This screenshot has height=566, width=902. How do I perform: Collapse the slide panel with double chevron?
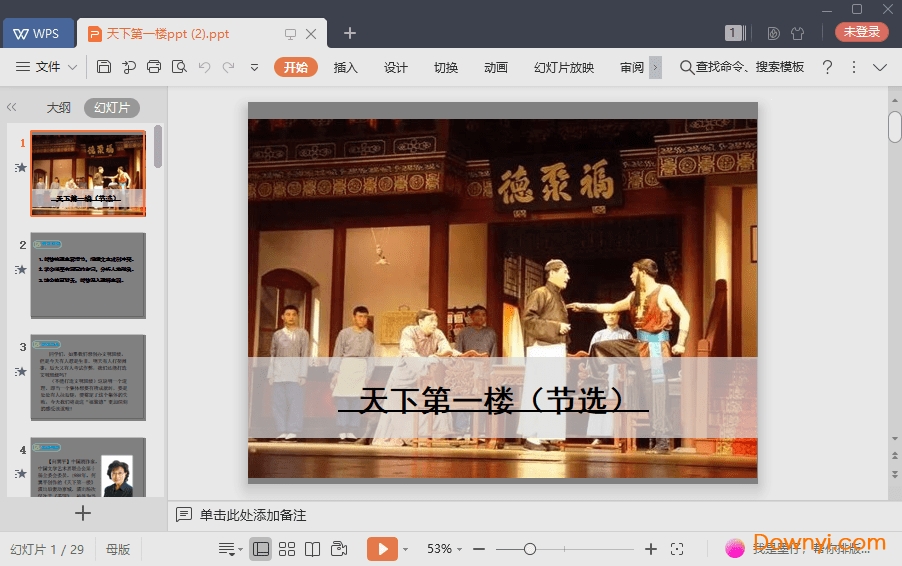point(12,107)
